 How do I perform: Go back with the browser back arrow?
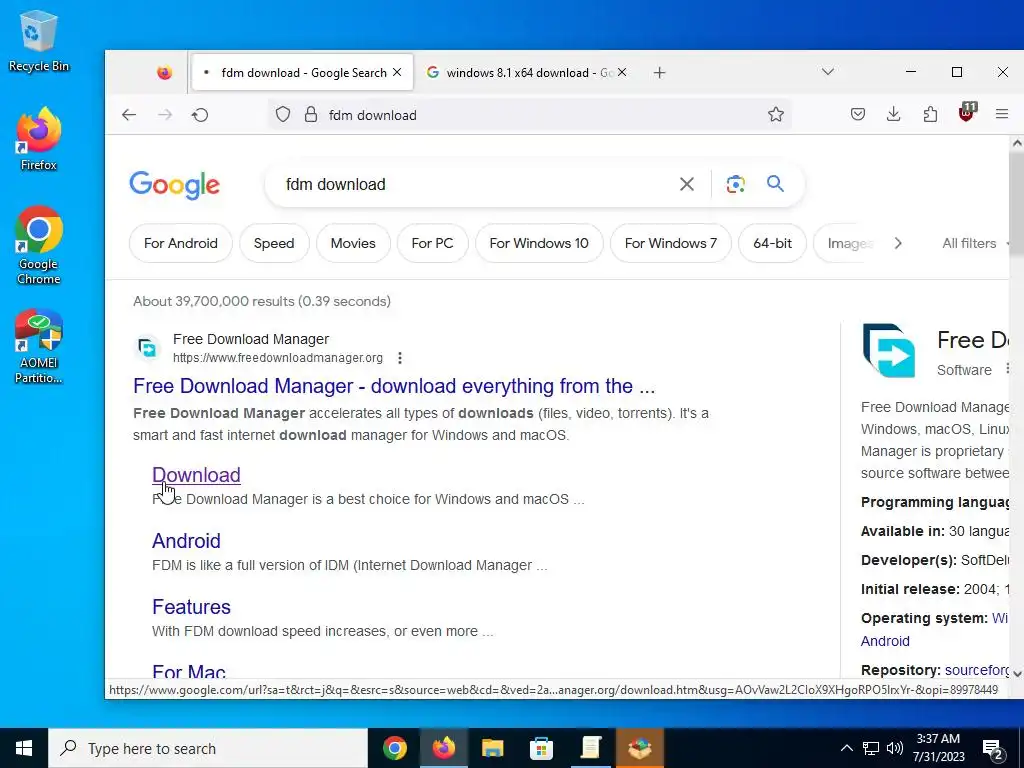[x=129, y=115]
